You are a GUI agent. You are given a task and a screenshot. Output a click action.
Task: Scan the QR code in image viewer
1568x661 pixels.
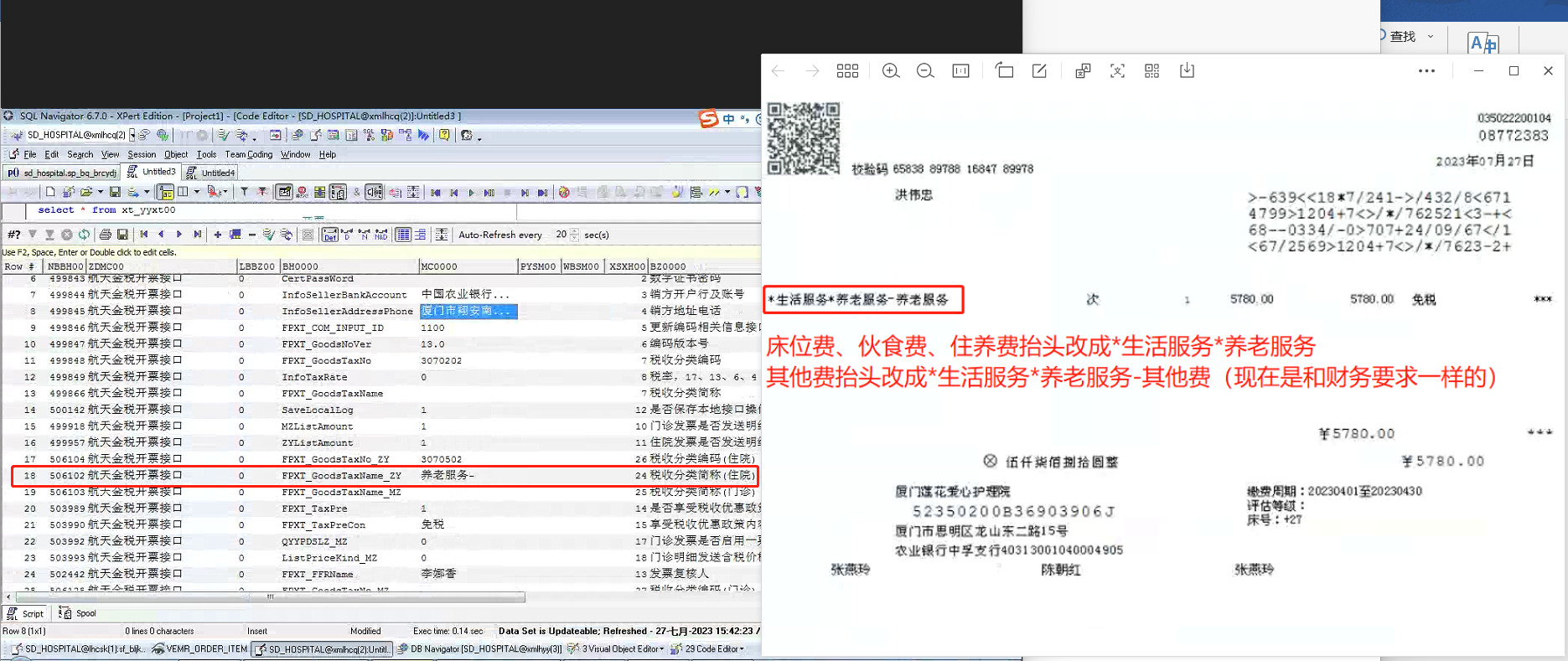(x=1152, y=71)
